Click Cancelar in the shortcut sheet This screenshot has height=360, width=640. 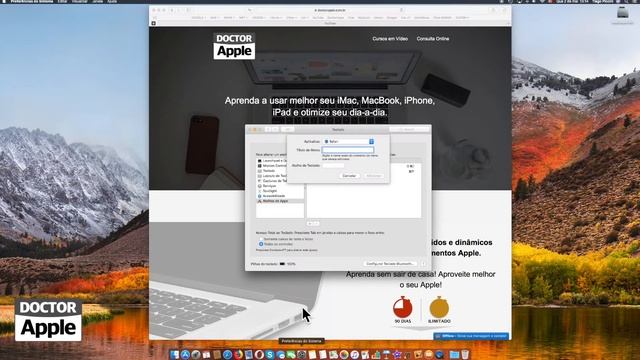click(349, 176)
